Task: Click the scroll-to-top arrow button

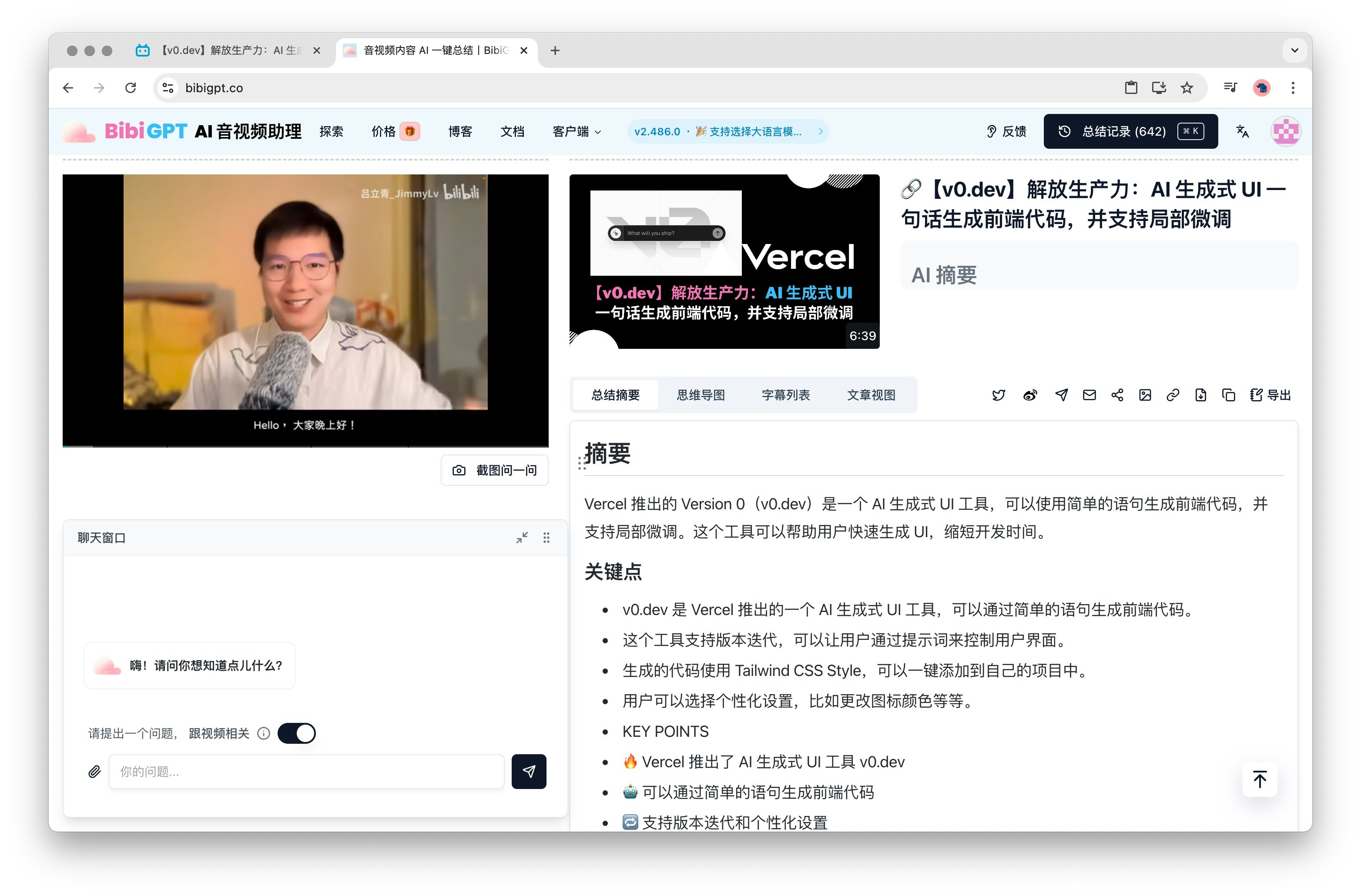Action: click(1260, 780)
